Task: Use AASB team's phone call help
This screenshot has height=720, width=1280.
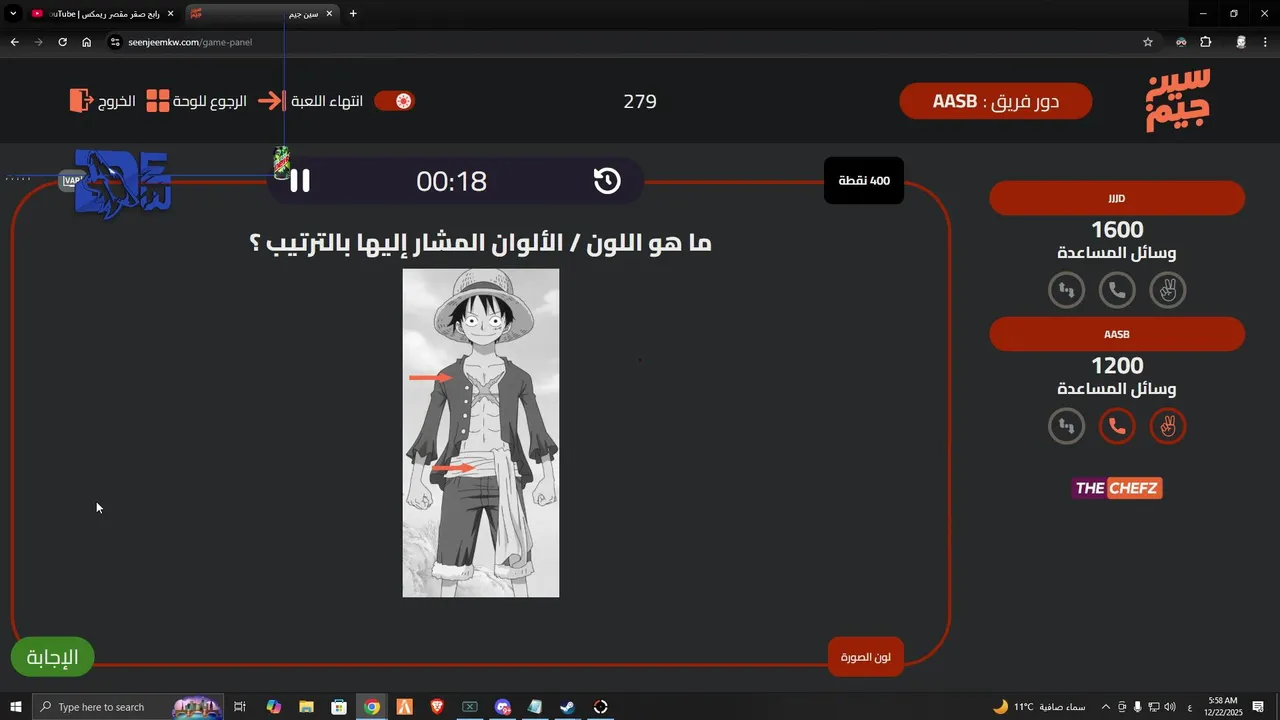Action: (x=1117, y=427)
